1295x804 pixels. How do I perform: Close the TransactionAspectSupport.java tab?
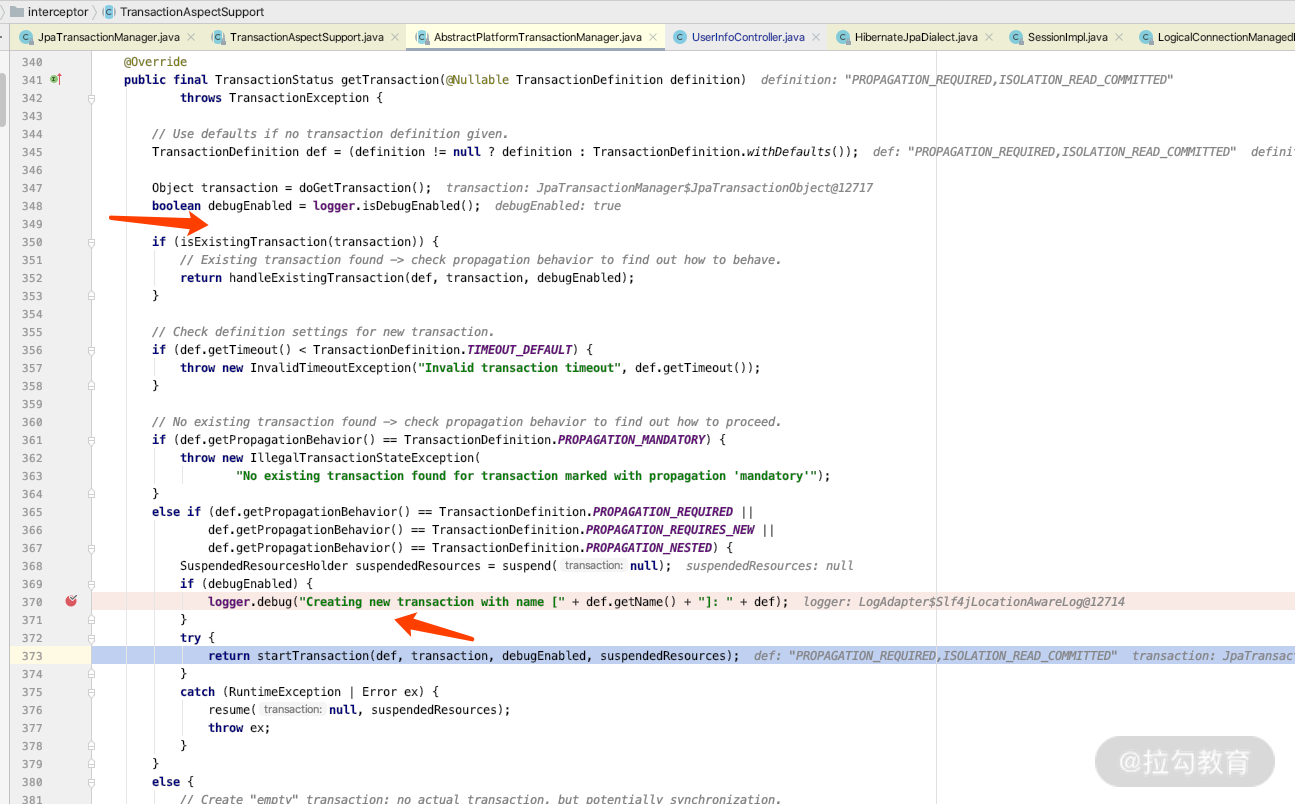pyautogui.click(x=395, y=38)
